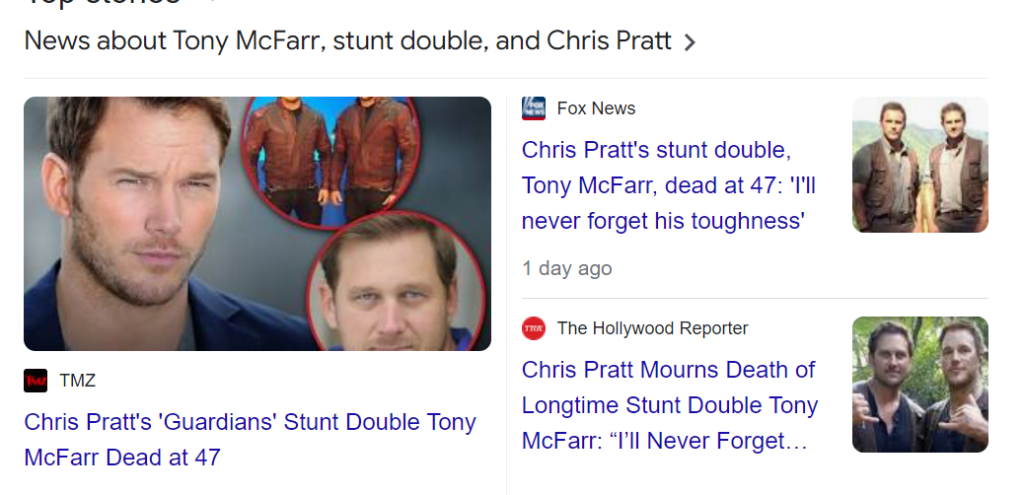Screen dimensions: 1024x495
Task: Click the quote 'never forget his toughness'
Action: point(663,221)
